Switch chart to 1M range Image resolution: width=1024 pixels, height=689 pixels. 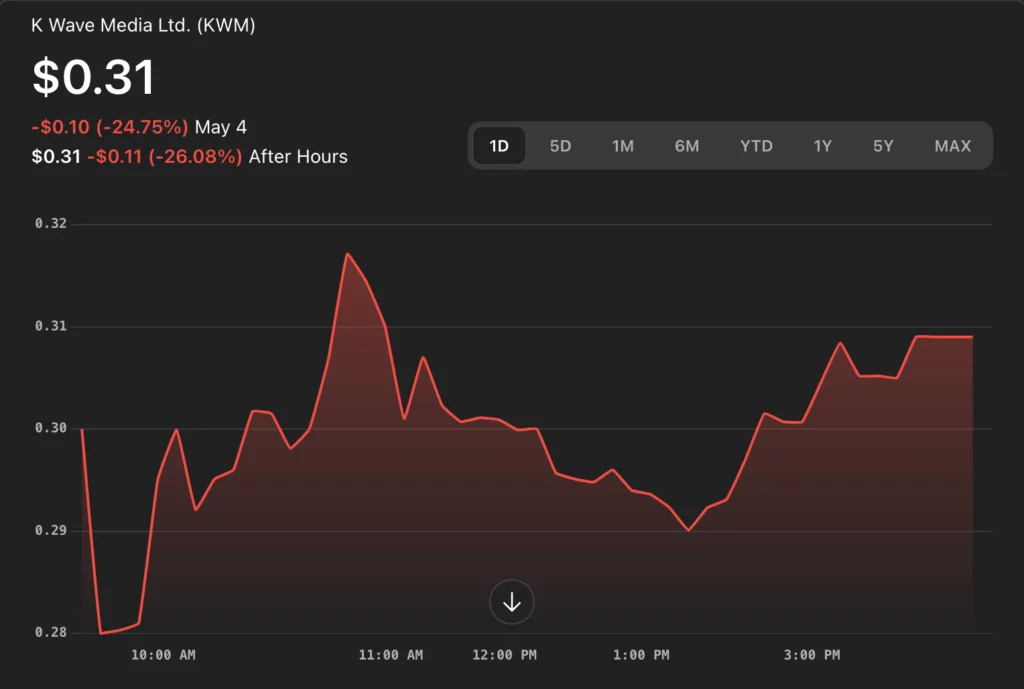[622, 146]
